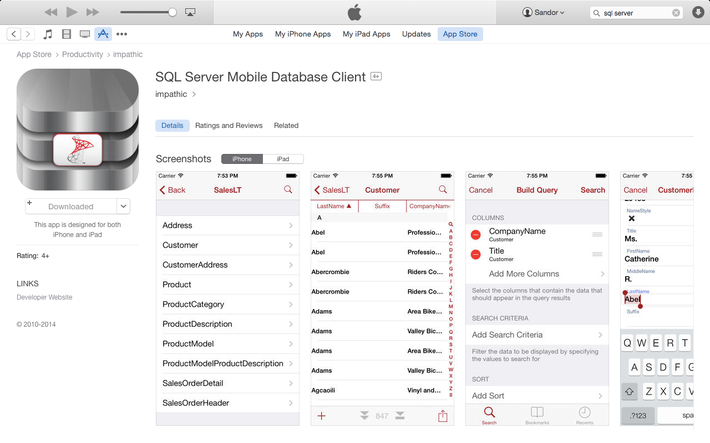Image resolution: width=710 pixels, height=443 pixels.
Task: Open the downloads arrow icon
Action: tap(698, 12)
